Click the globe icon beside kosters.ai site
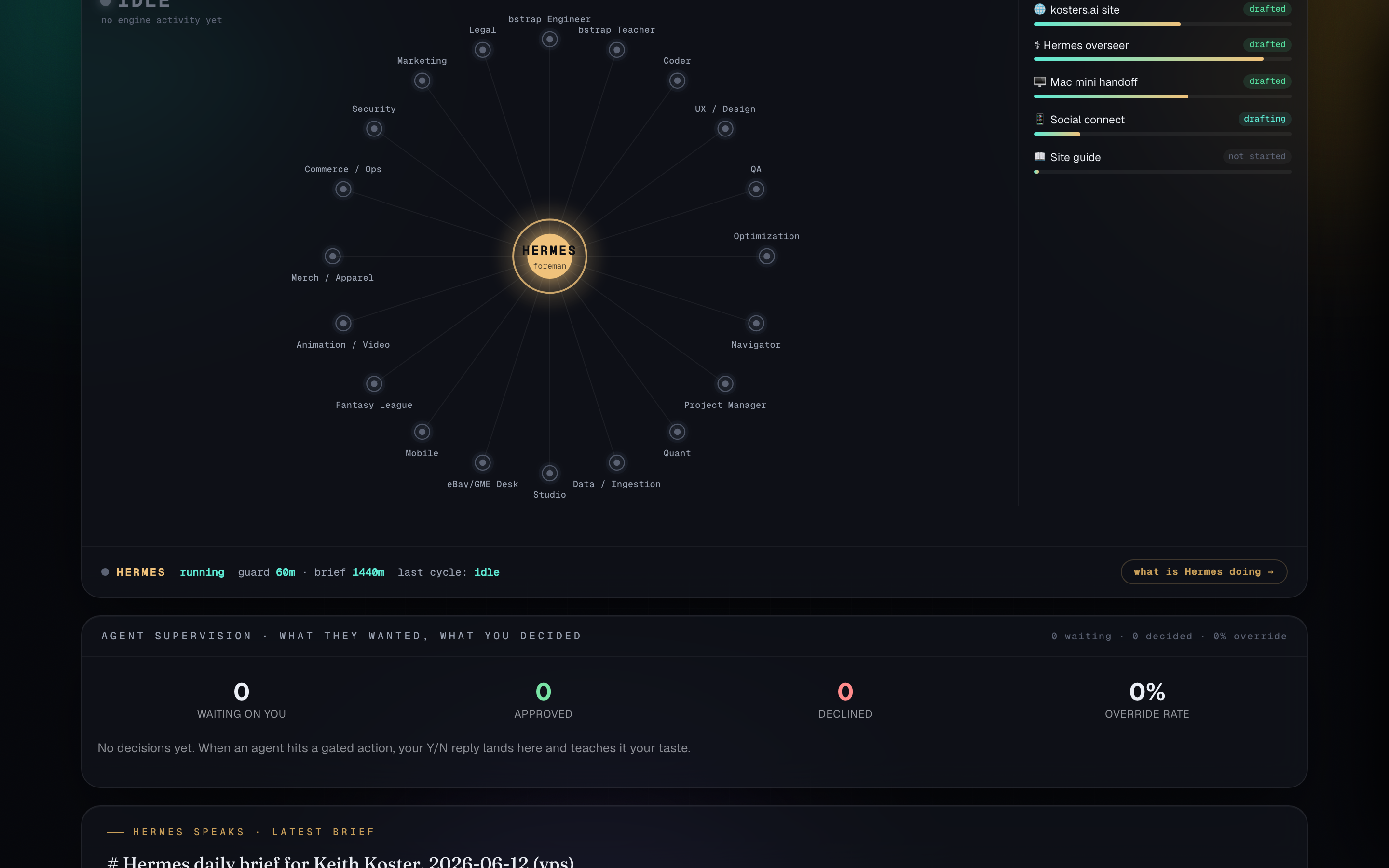Image resolution: width=1389 pixels, height=868 pixels. [x=1039, y=9]
